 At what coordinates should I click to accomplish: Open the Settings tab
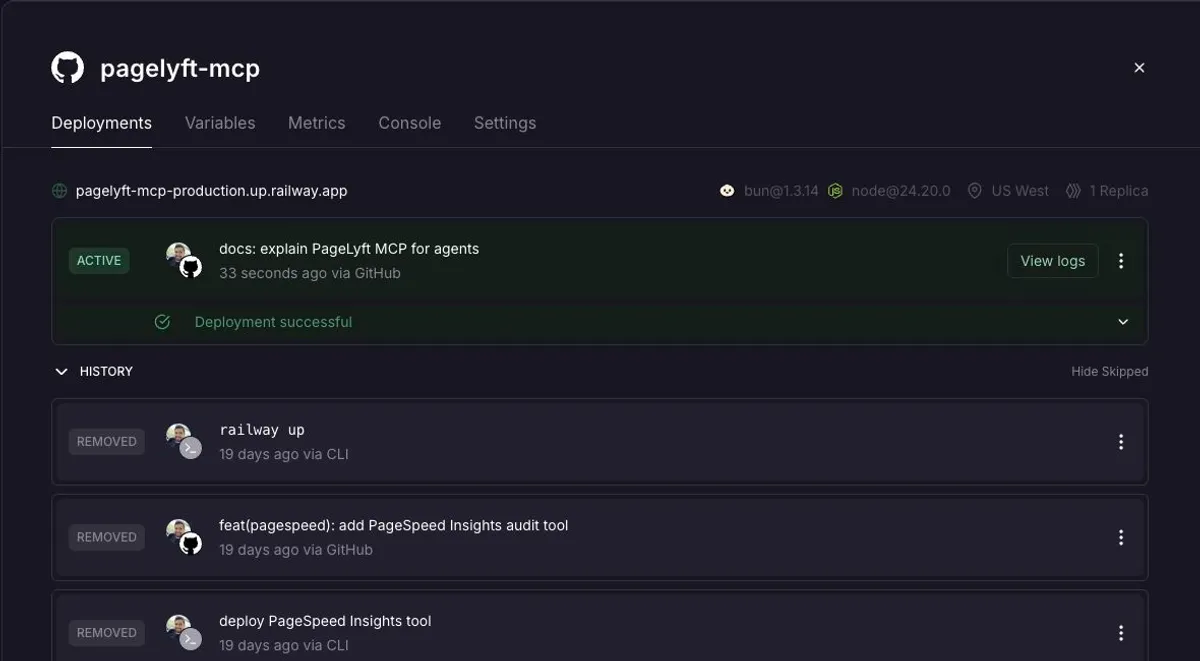(x=505, y=123)
